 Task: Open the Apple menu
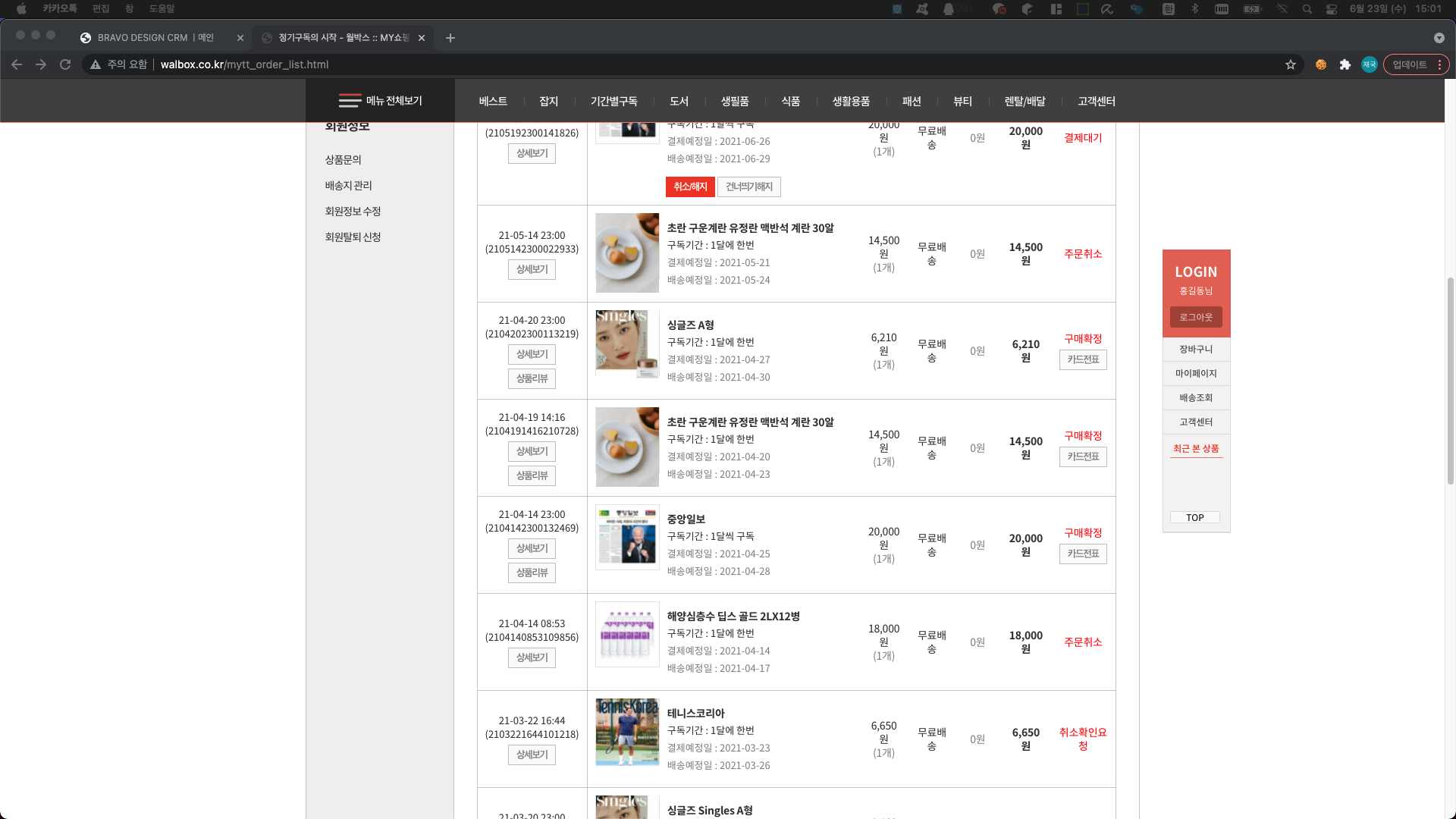click(21, 9)
